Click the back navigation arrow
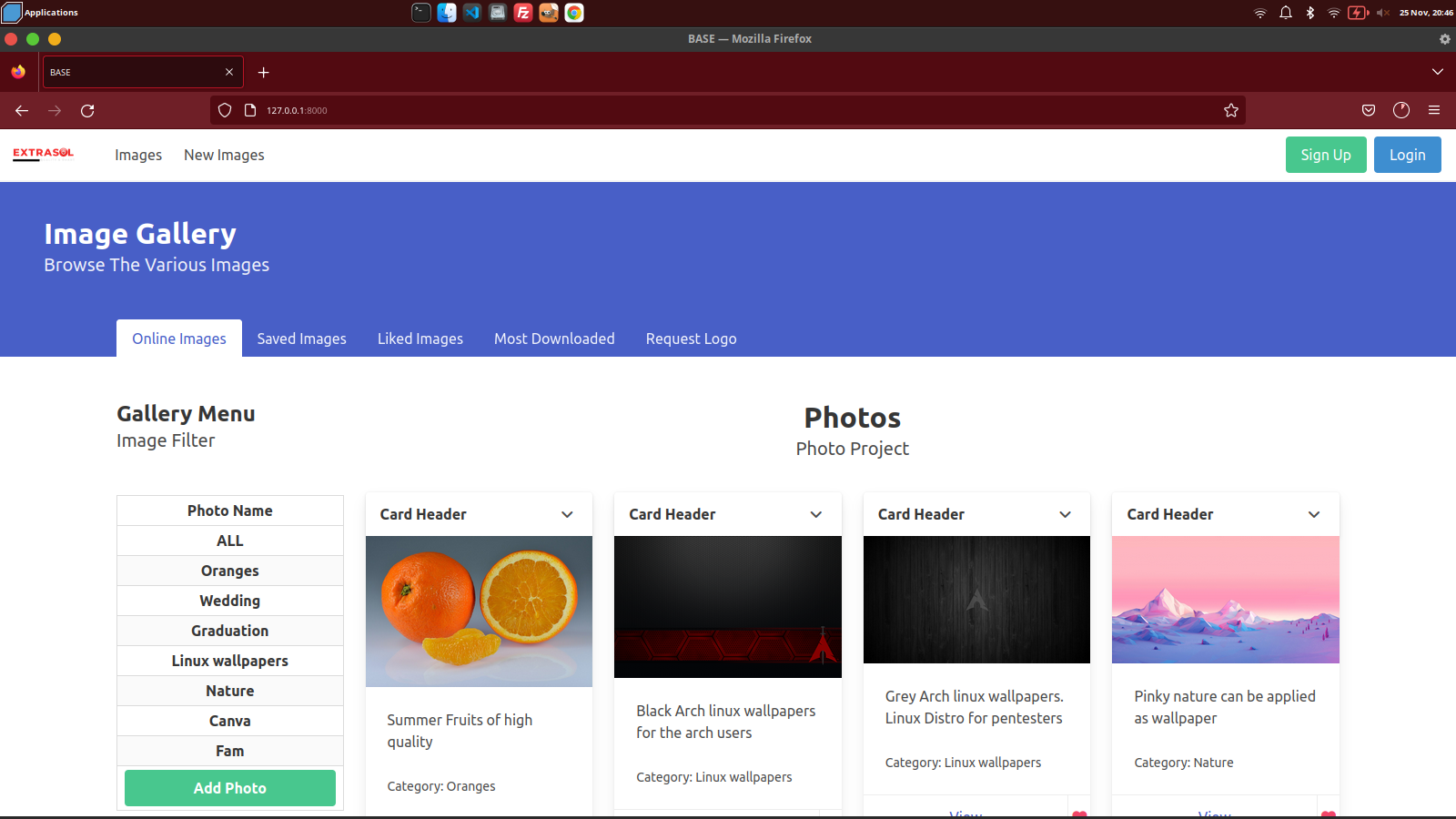The height and width of the screenshot is (819, 1456). coord(21,110)
